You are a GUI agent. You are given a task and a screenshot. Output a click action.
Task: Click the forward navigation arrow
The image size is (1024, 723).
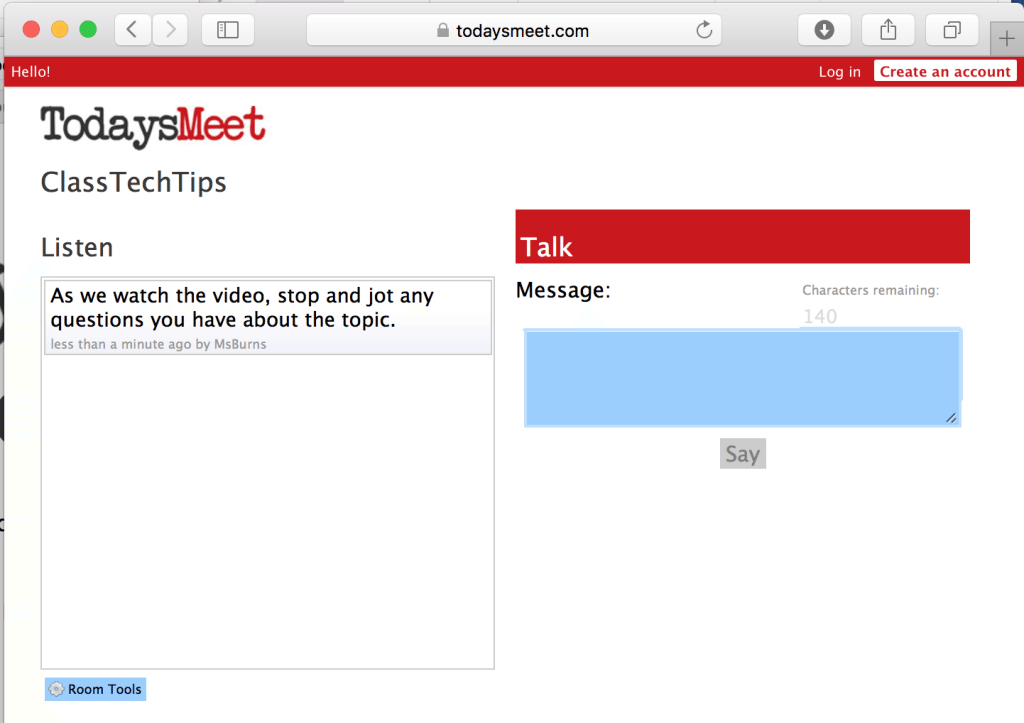(x=169, y=30)
